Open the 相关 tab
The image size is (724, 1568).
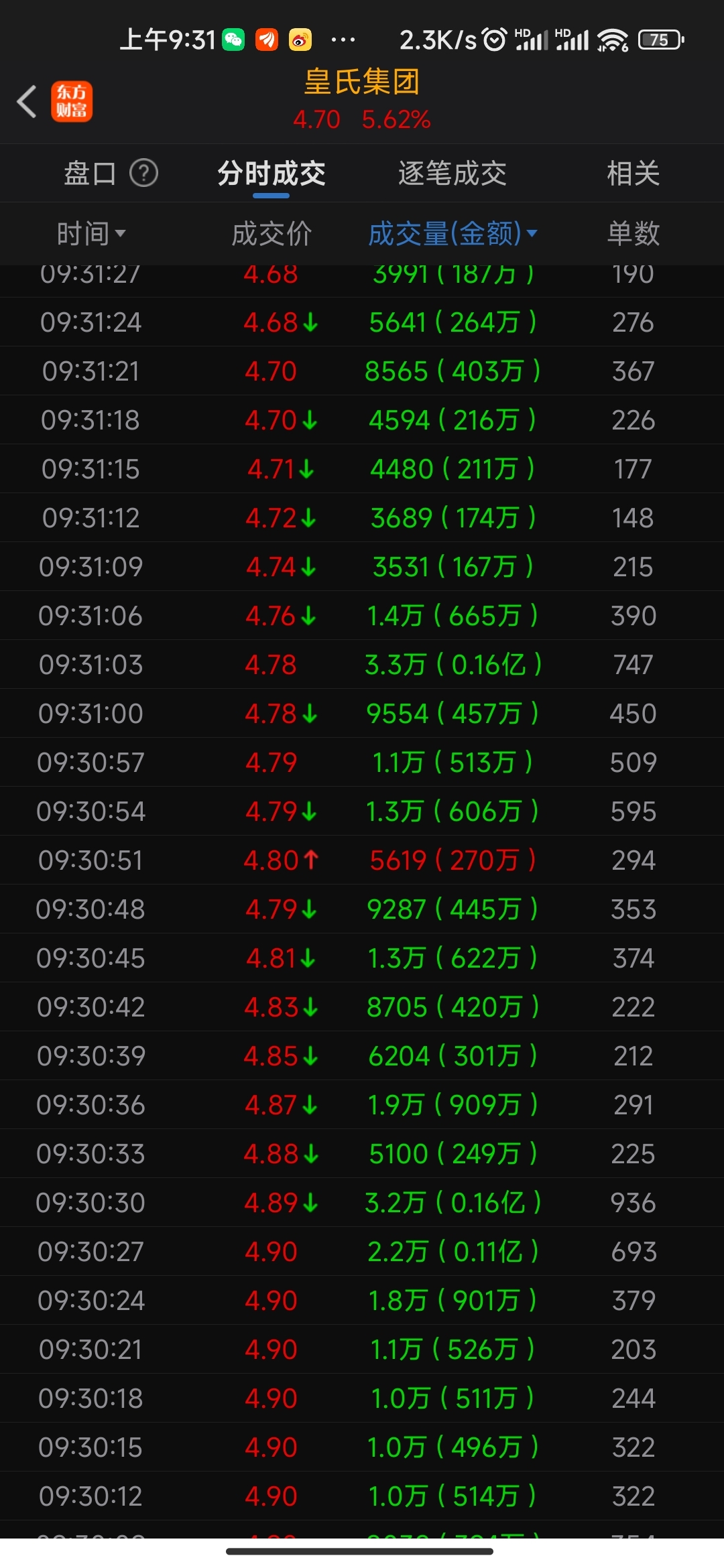click(x=633, y=173)
